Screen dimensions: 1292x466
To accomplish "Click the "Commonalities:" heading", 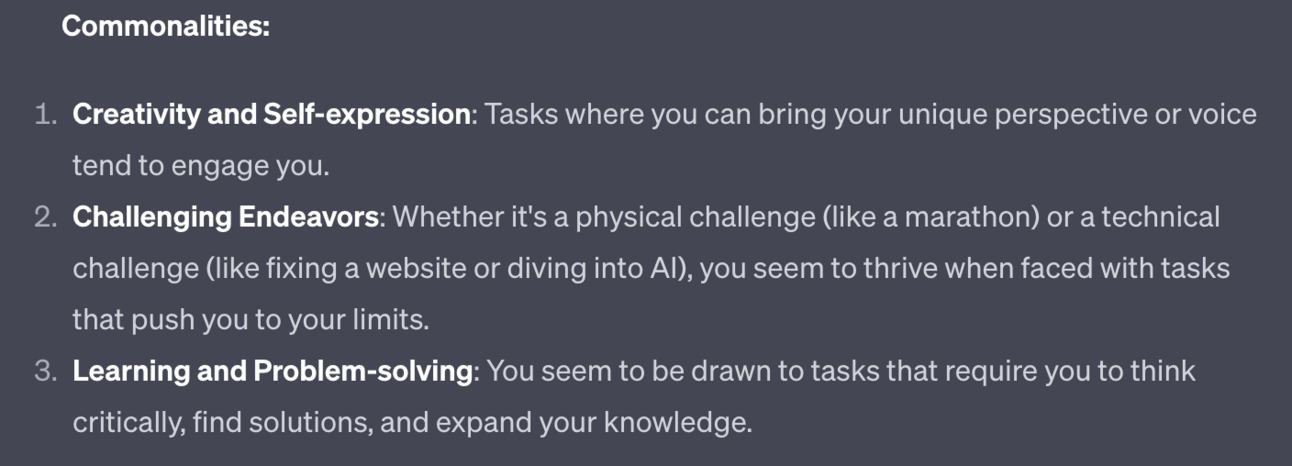I will tap(166, 27).
